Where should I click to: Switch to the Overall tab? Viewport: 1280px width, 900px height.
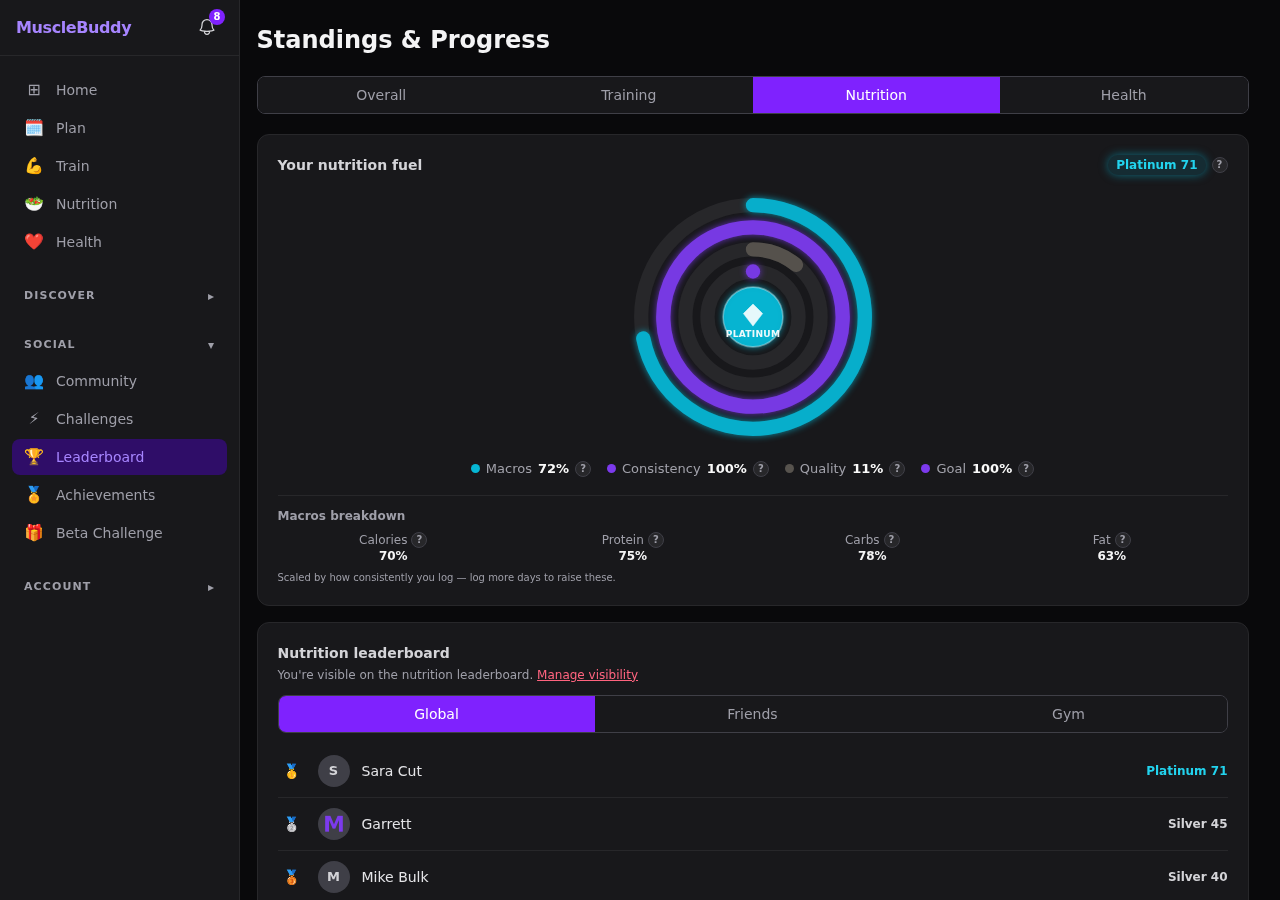click(x=381, y=95)
